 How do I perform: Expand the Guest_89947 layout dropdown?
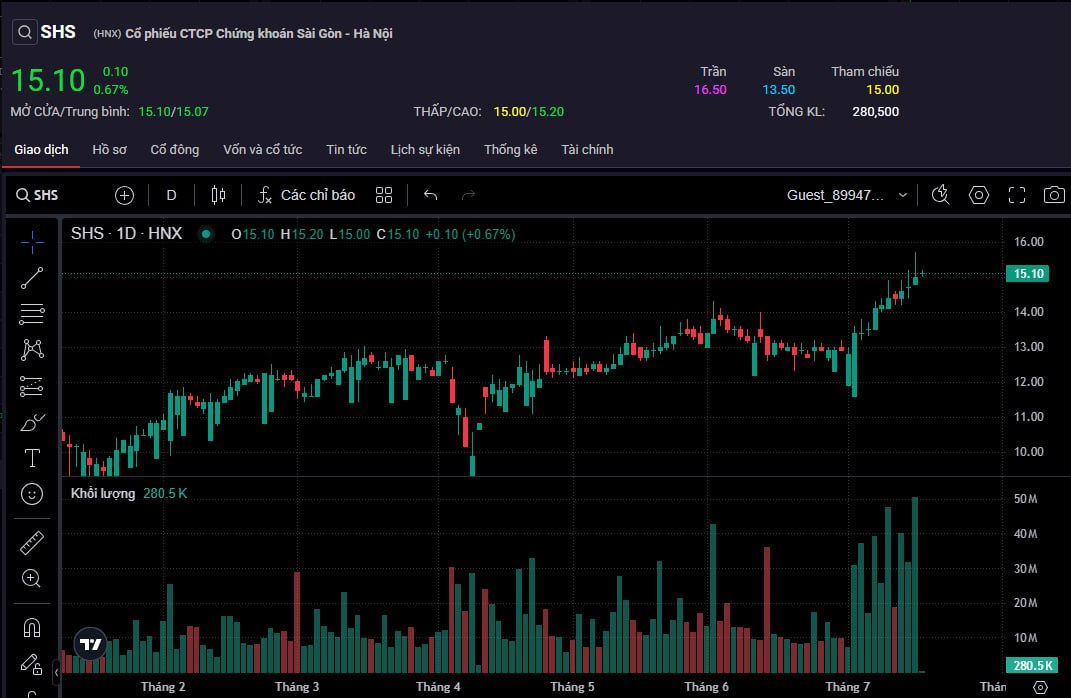[x=847, y=195]
